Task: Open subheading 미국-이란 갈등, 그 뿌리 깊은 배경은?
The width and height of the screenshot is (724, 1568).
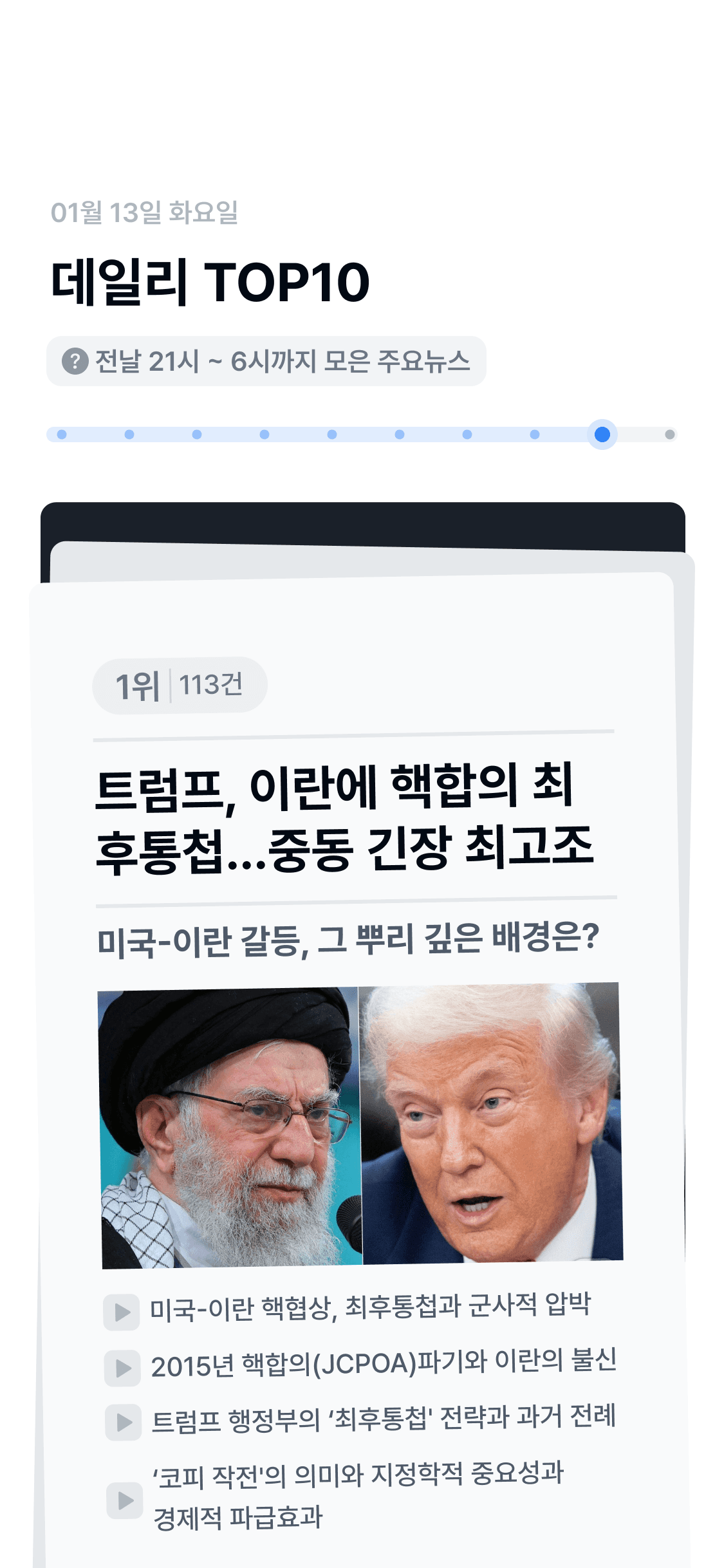Action: [x=348, y=939]
